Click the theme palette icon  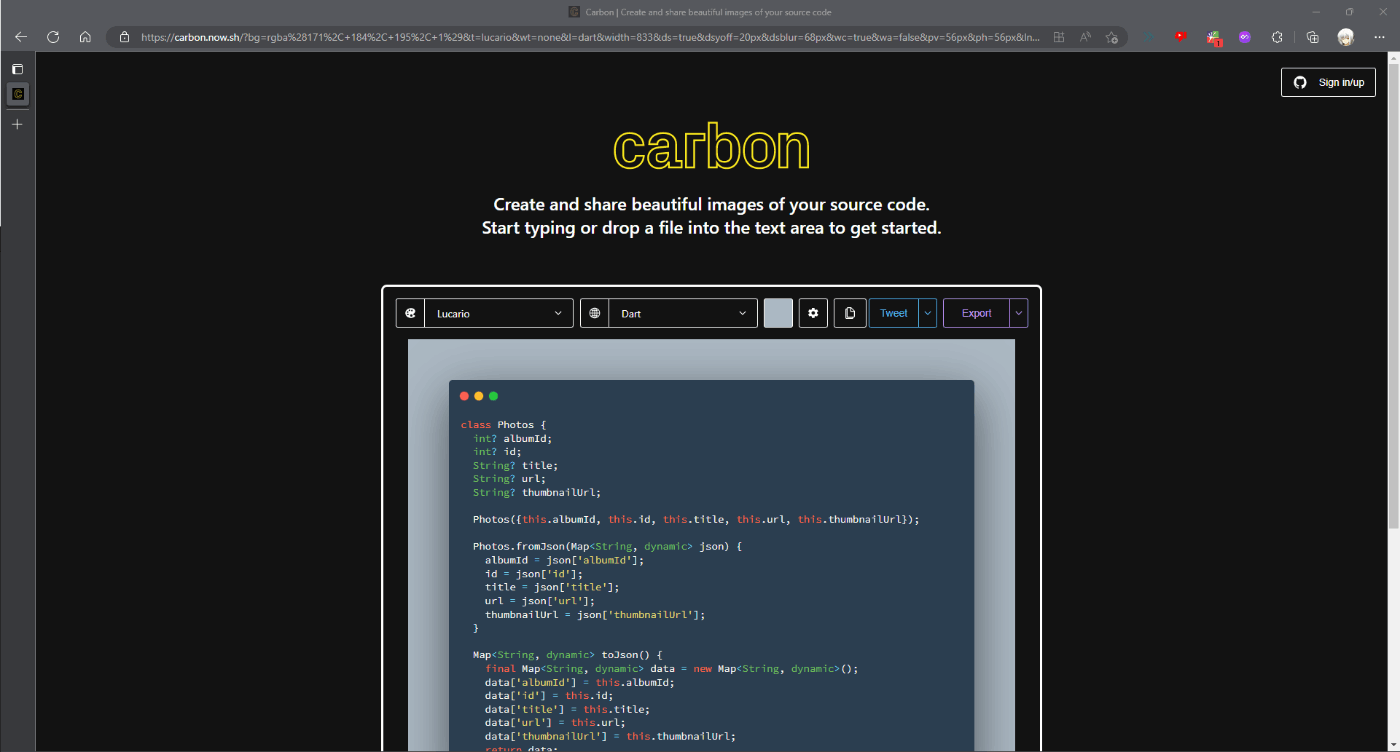coord(410,313)
